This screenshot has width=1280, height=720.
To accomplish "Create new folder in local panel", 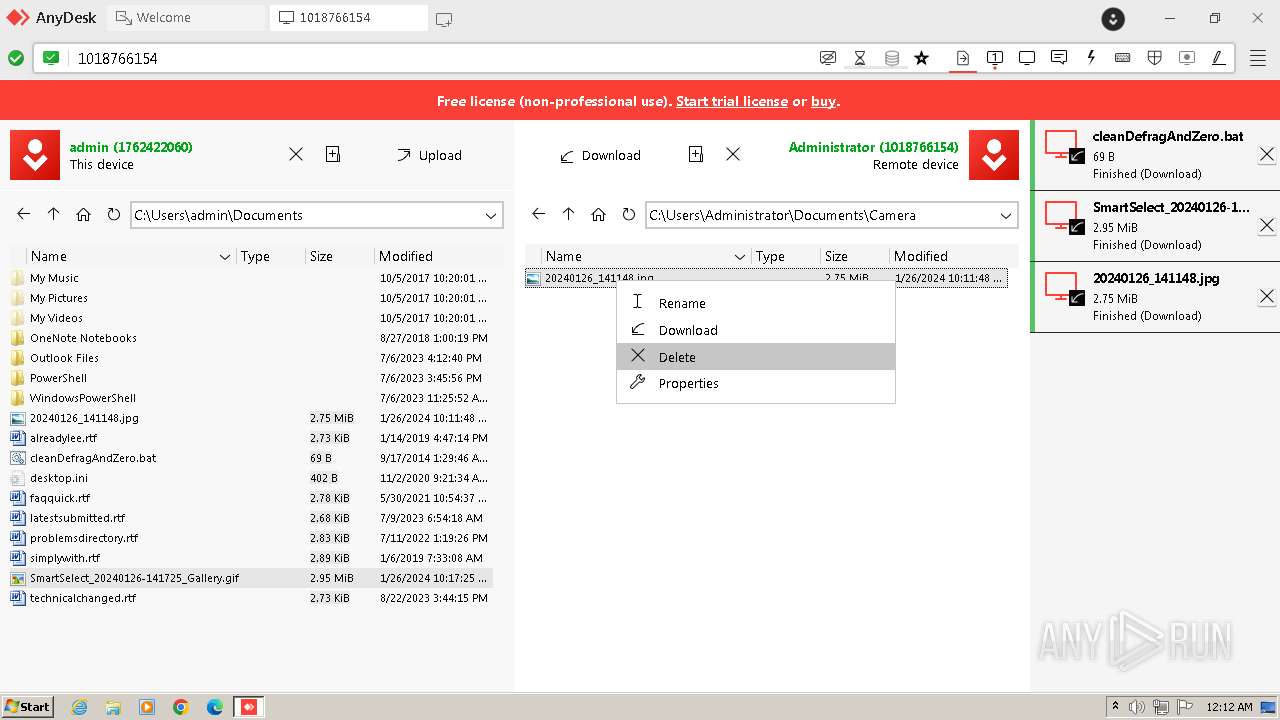I will coord(333,154).
